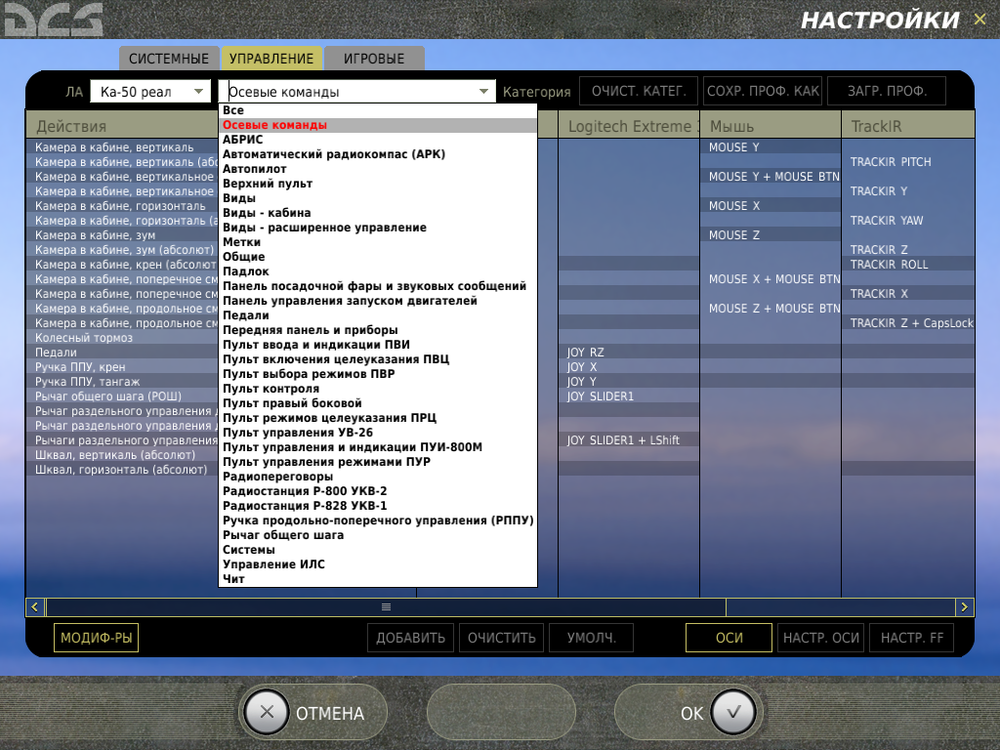Click the horizontal scrollbar thumb
1000x750 pixels.
point(385,606)
